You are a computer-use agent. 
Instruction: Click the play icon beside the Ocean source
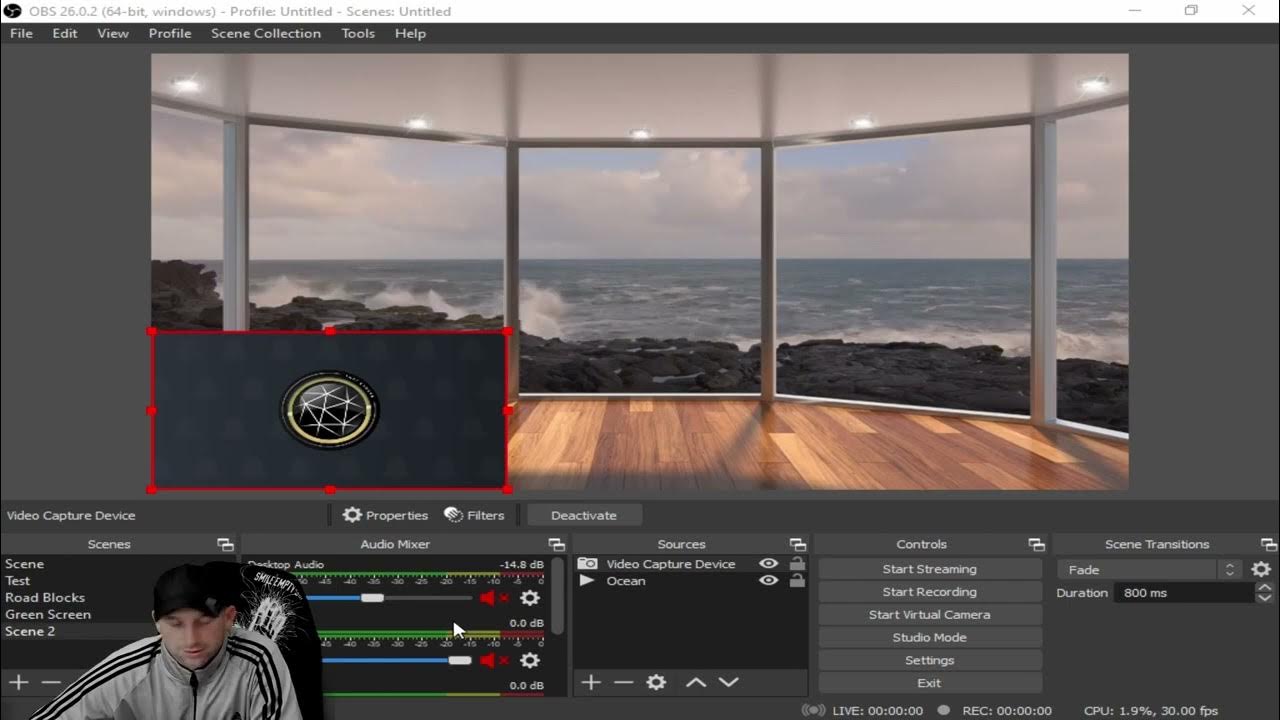[x=587, y=581]
